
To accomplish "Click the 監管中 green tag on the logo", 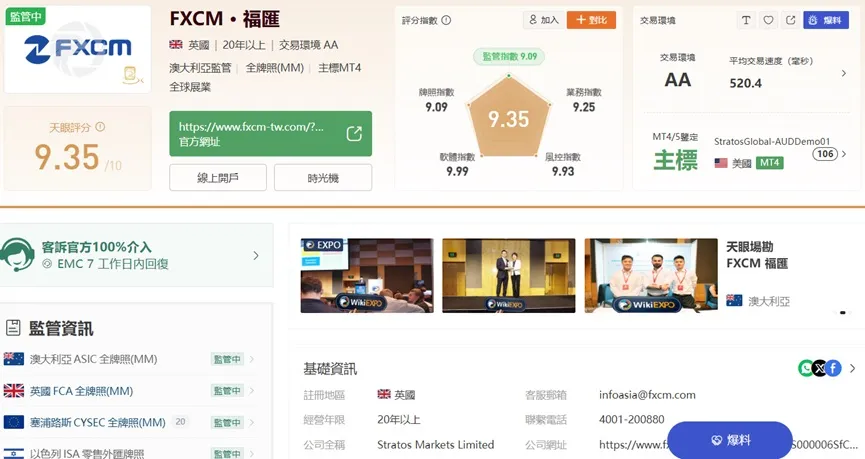I will tap(25, 16).
